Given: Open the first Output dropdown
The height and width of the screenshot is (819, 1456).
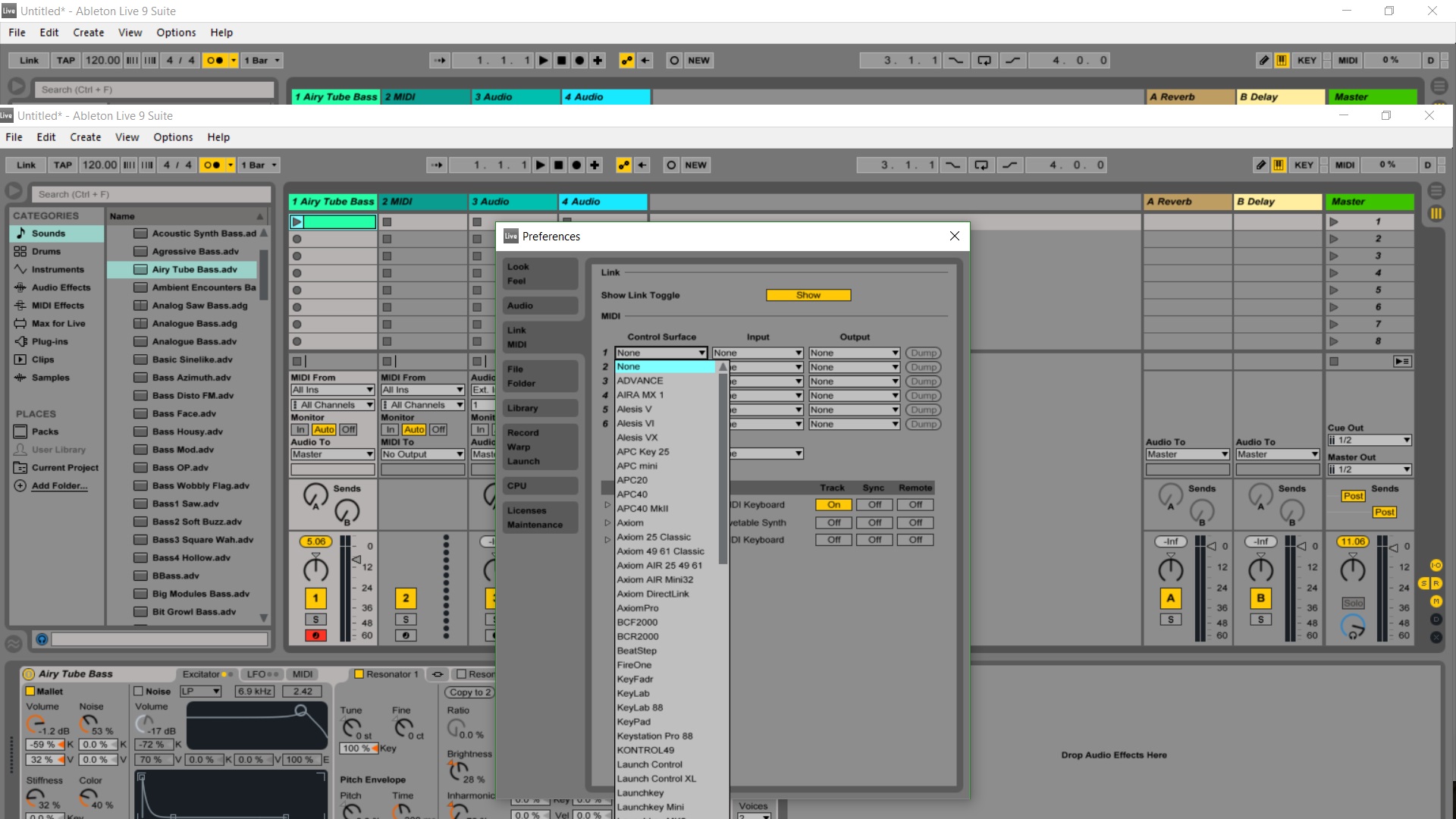Looking at the screenshot, I should pyautogui.click(x=854, y=353).
